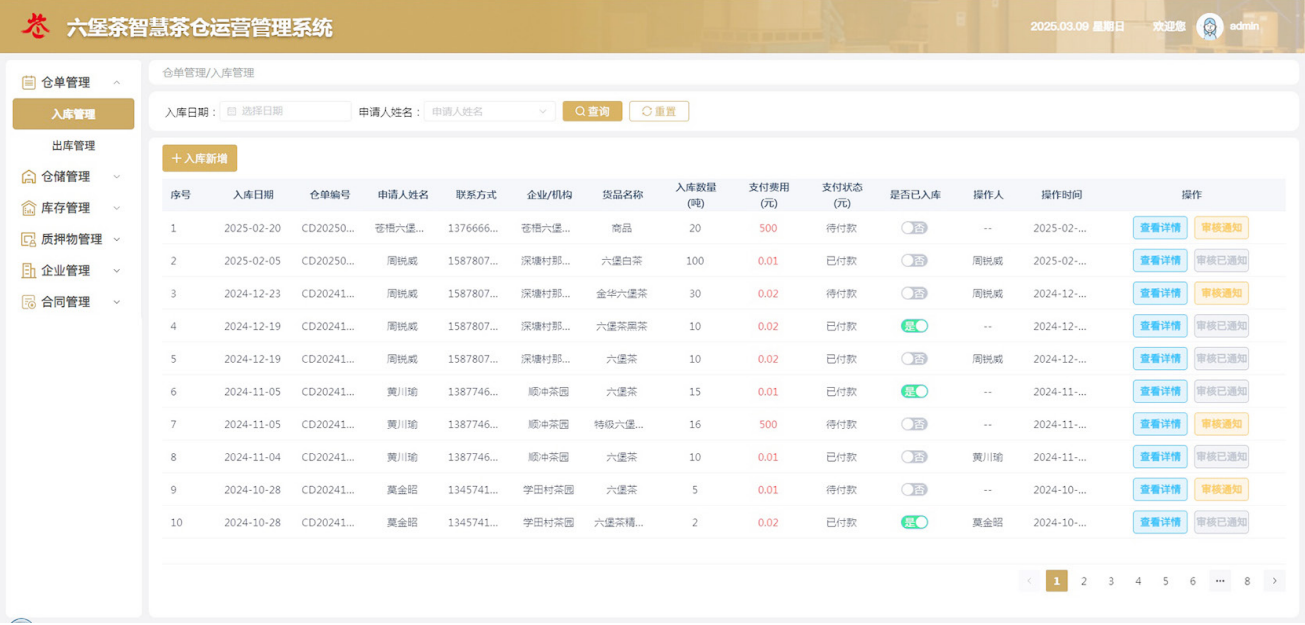
Task: Expand the 仓储管理 chevron
Action: [x=116, y=177]
